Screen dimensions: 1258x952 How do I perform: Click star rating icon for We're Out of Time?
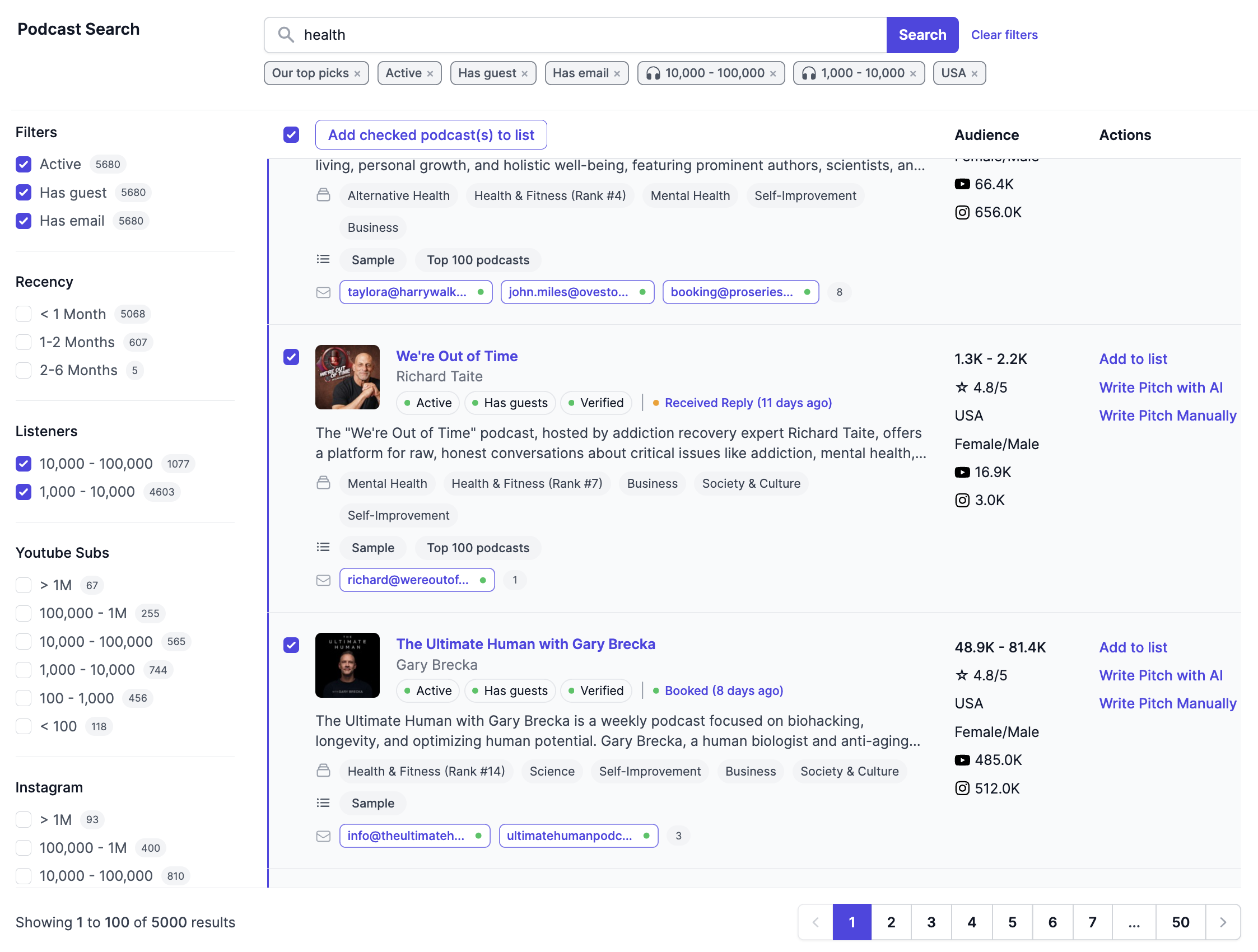tap(961, 388)
